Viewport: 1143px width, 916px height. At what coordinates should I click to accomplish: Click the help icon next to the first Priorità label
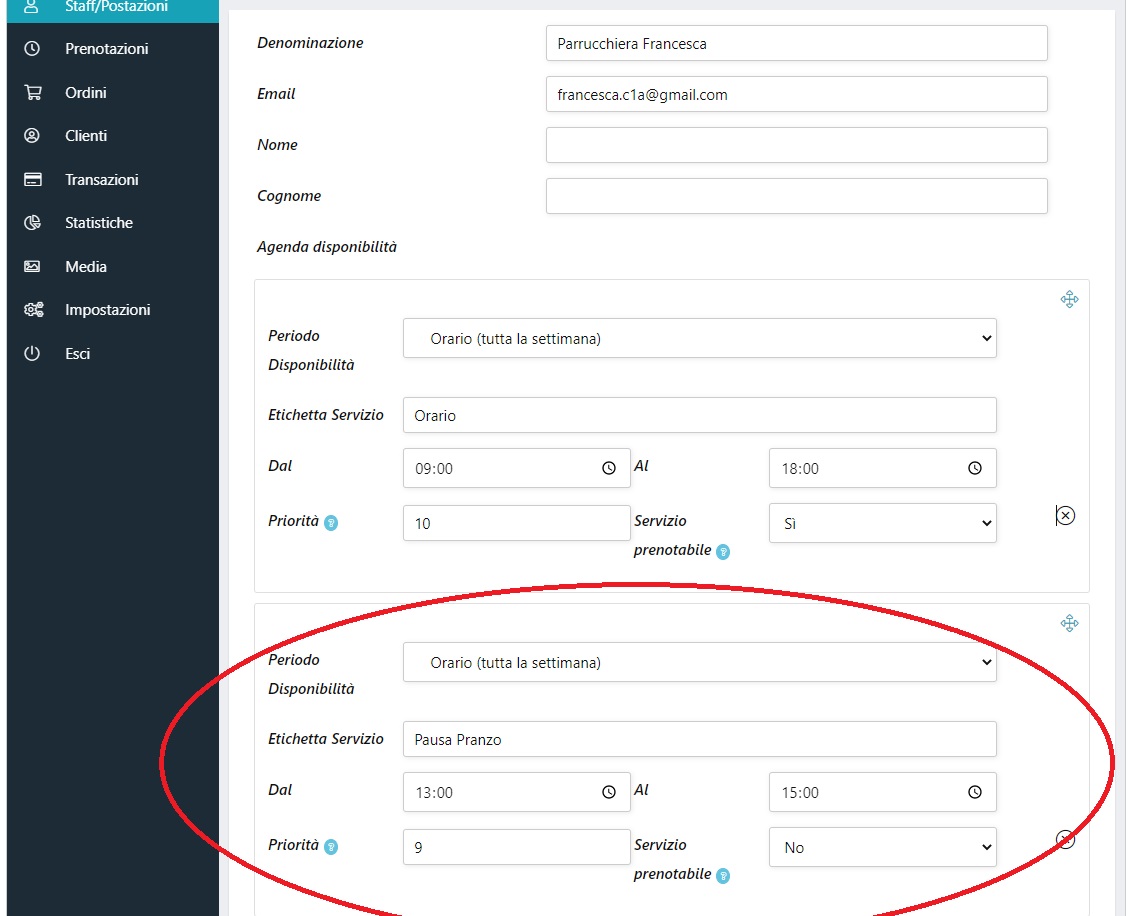coord(331,523)
